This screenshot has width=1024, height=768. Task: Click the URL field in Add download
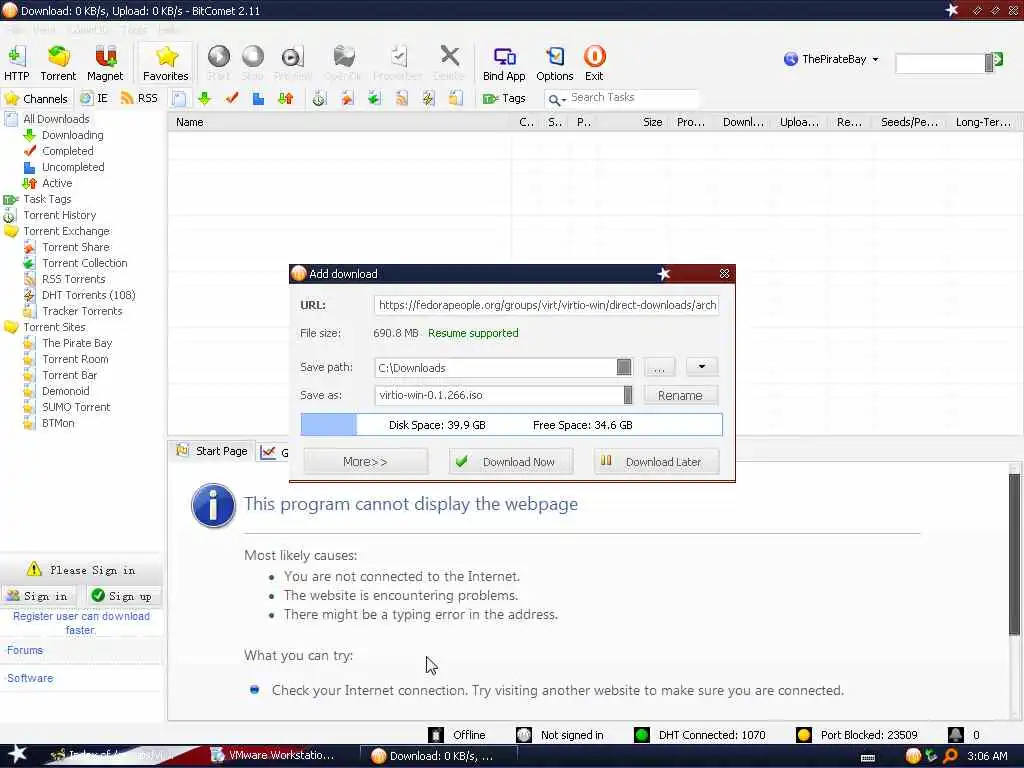pyautogui.click(x=547, y=305)
